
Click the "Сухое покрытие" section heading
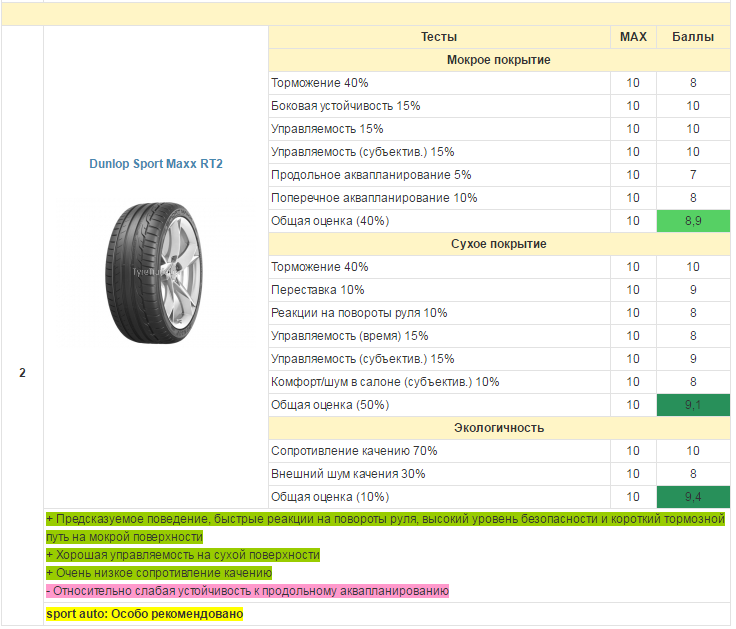pos(498,244)
